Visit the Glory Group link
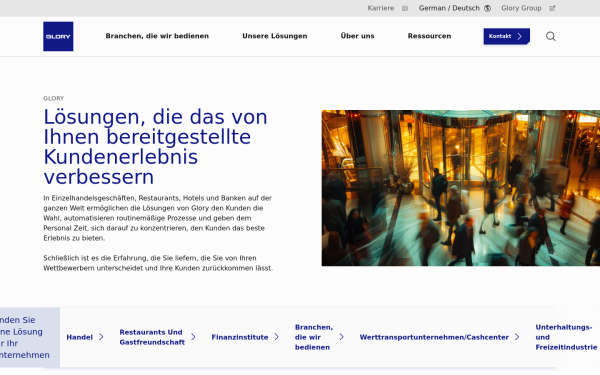600x375 pixels. (522, 8)
